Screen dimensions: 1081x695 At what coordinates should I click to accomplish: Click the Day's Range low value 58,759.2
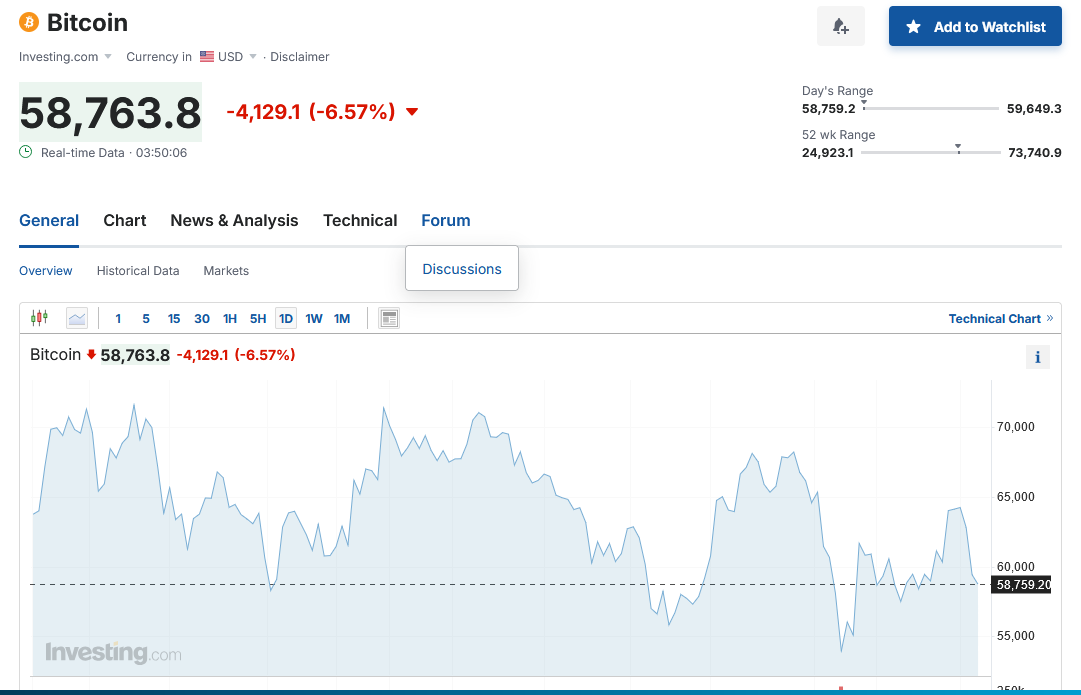click(x=829, y=108)
